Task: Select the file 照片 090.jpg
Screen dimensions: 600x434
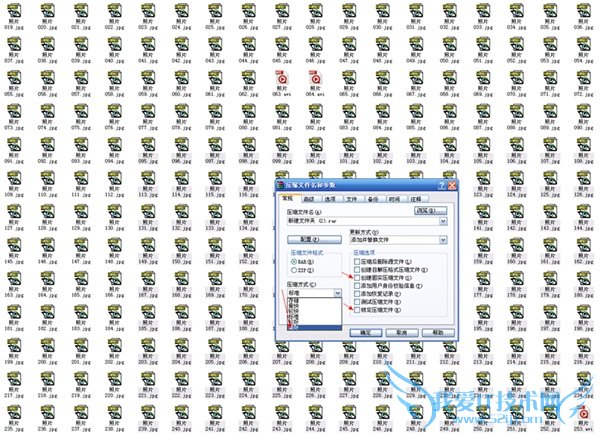Action: [584, 117]
